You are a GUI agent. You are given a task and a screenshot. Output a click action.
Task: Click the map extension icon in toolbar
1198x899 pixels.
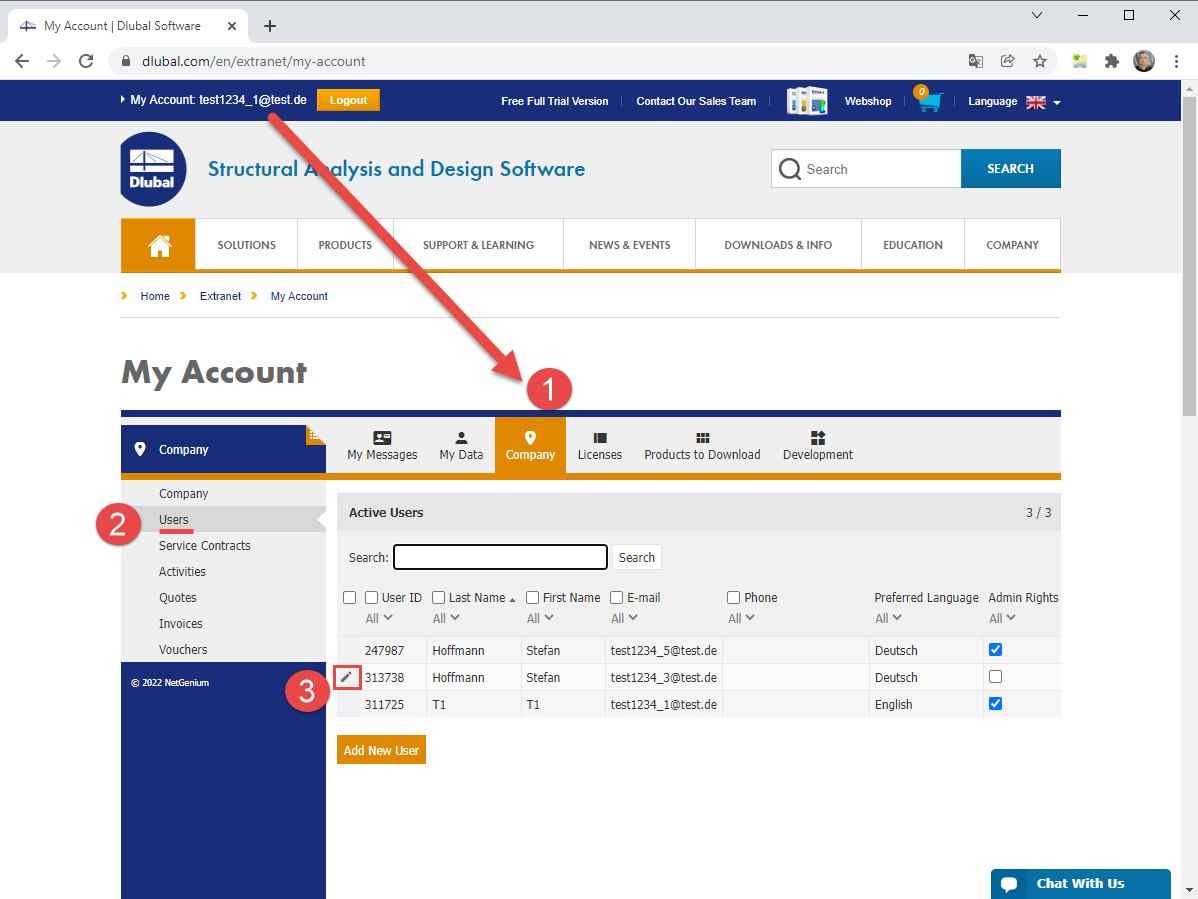point(1080,61)
